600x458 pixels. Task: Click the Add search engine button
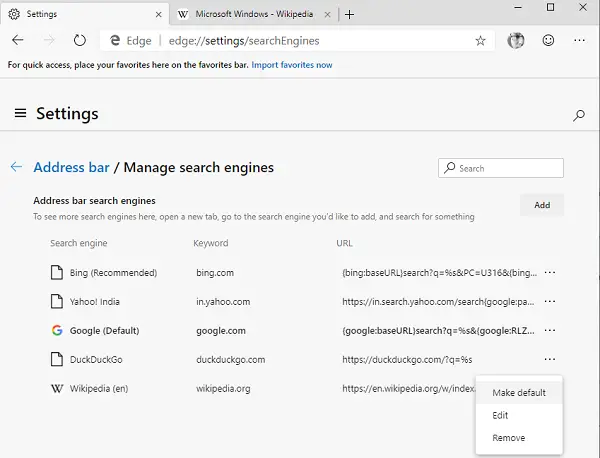pos(542,205)
